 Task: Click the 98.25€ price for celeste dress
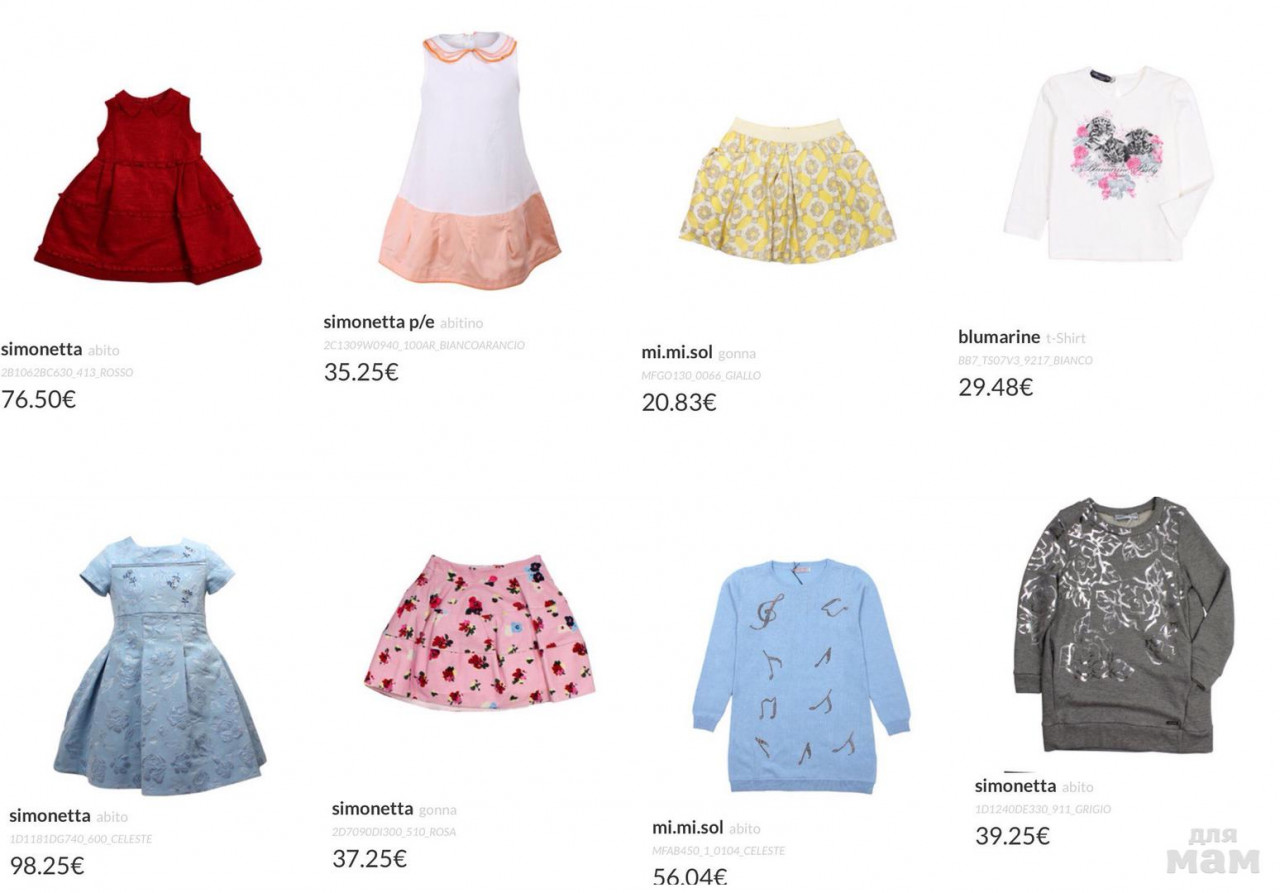click(47, 866)
